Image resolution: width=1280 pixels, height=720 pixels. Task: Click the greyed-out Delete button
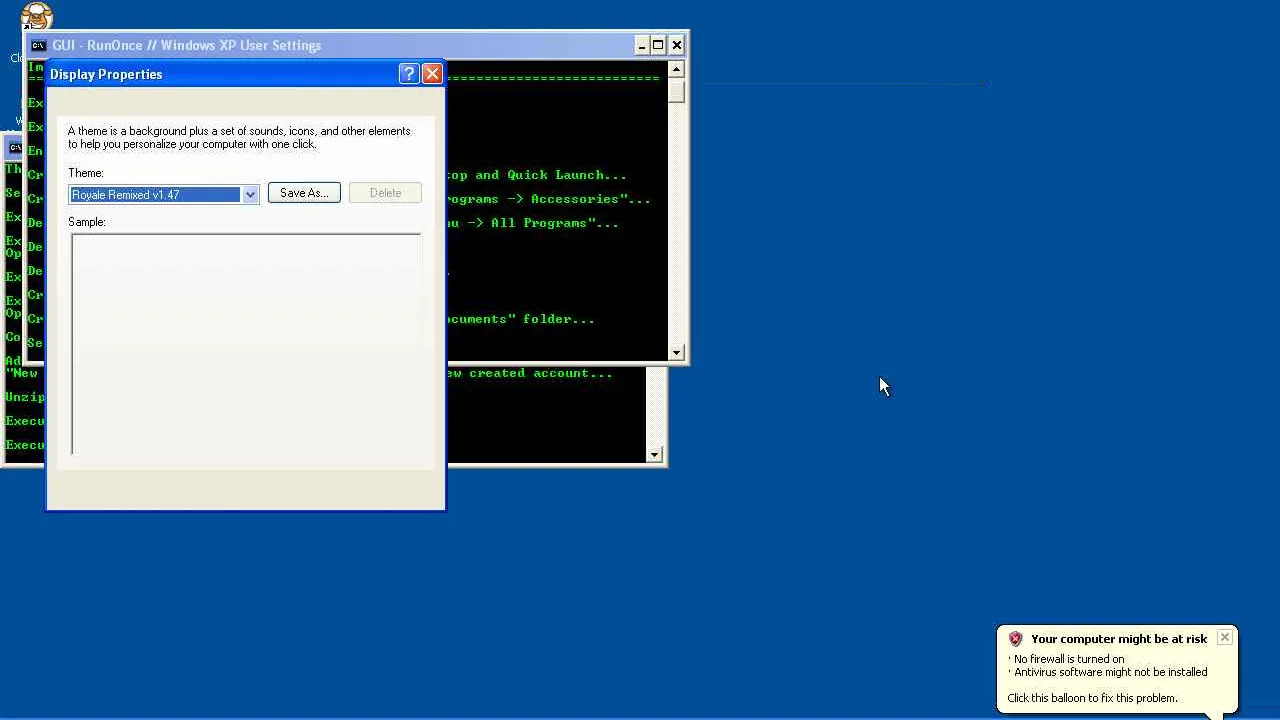pos(385,193)
